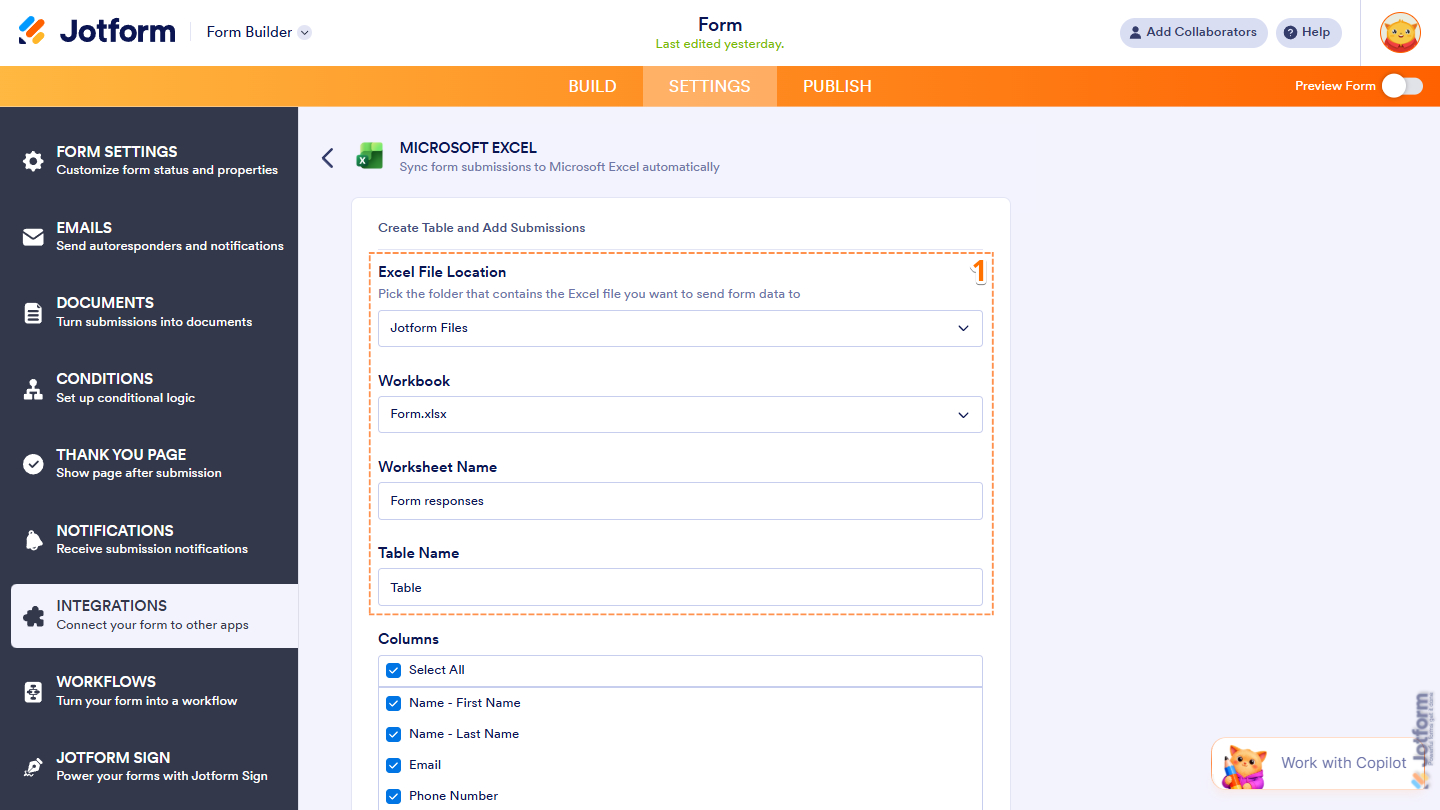Click the Microsoft Excel integration icon

(x=370, y=155)
